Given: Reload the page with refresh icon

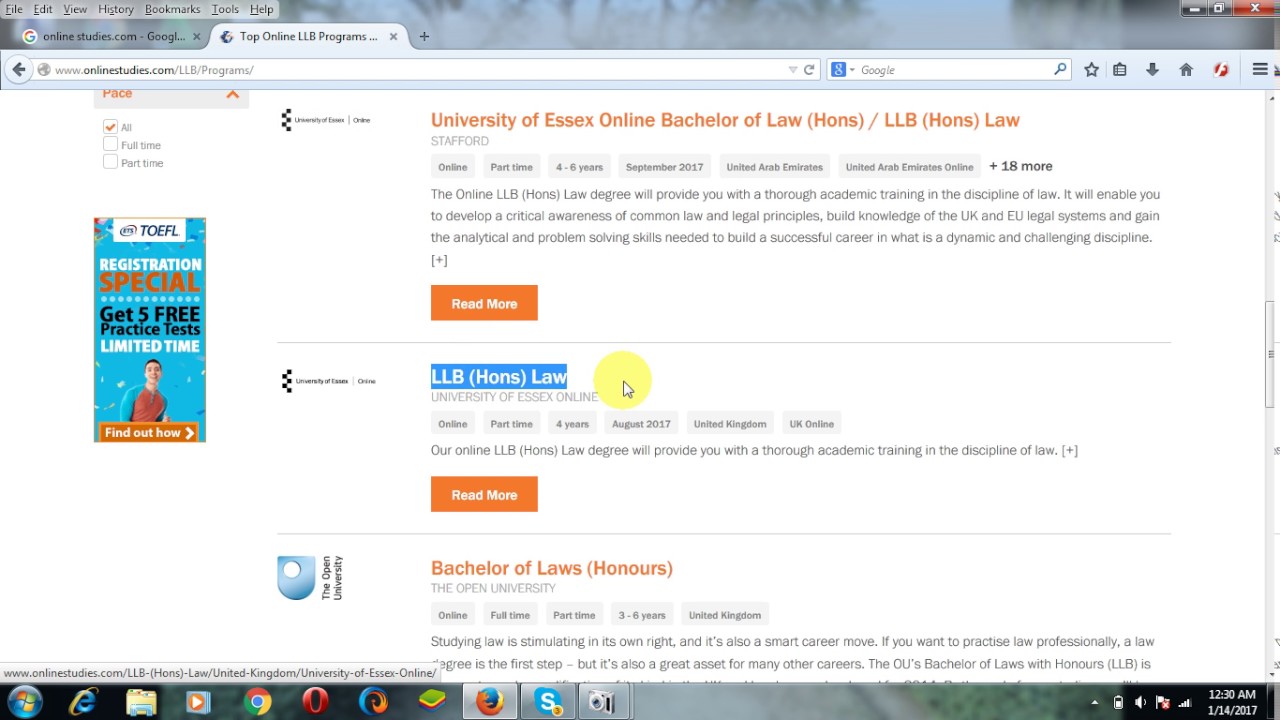Looking at the screenshot, I should click(x=809, y=70).
